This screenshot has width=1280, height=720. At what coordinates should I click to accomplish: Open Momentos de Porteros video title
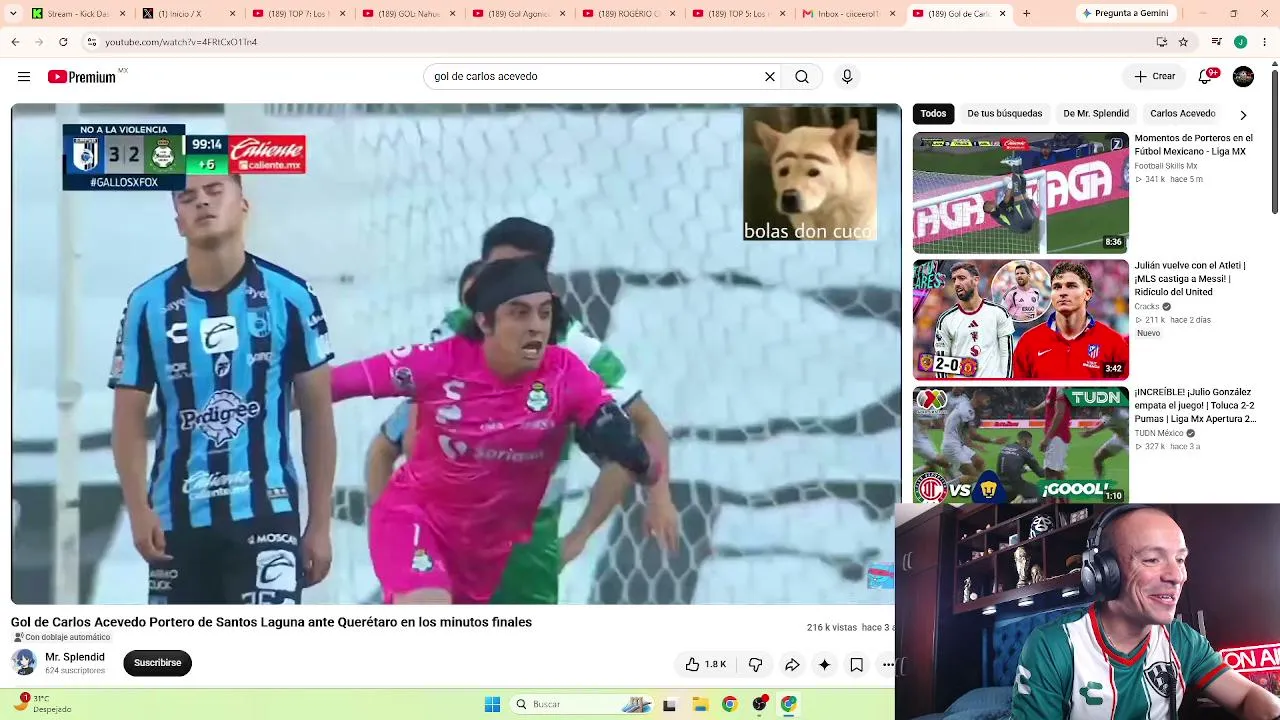(1193, 145)
